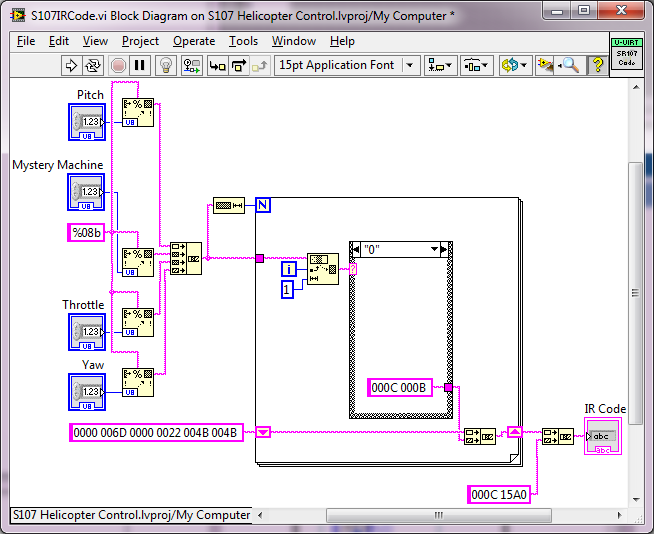Select the String Length function node

(229, 205)
